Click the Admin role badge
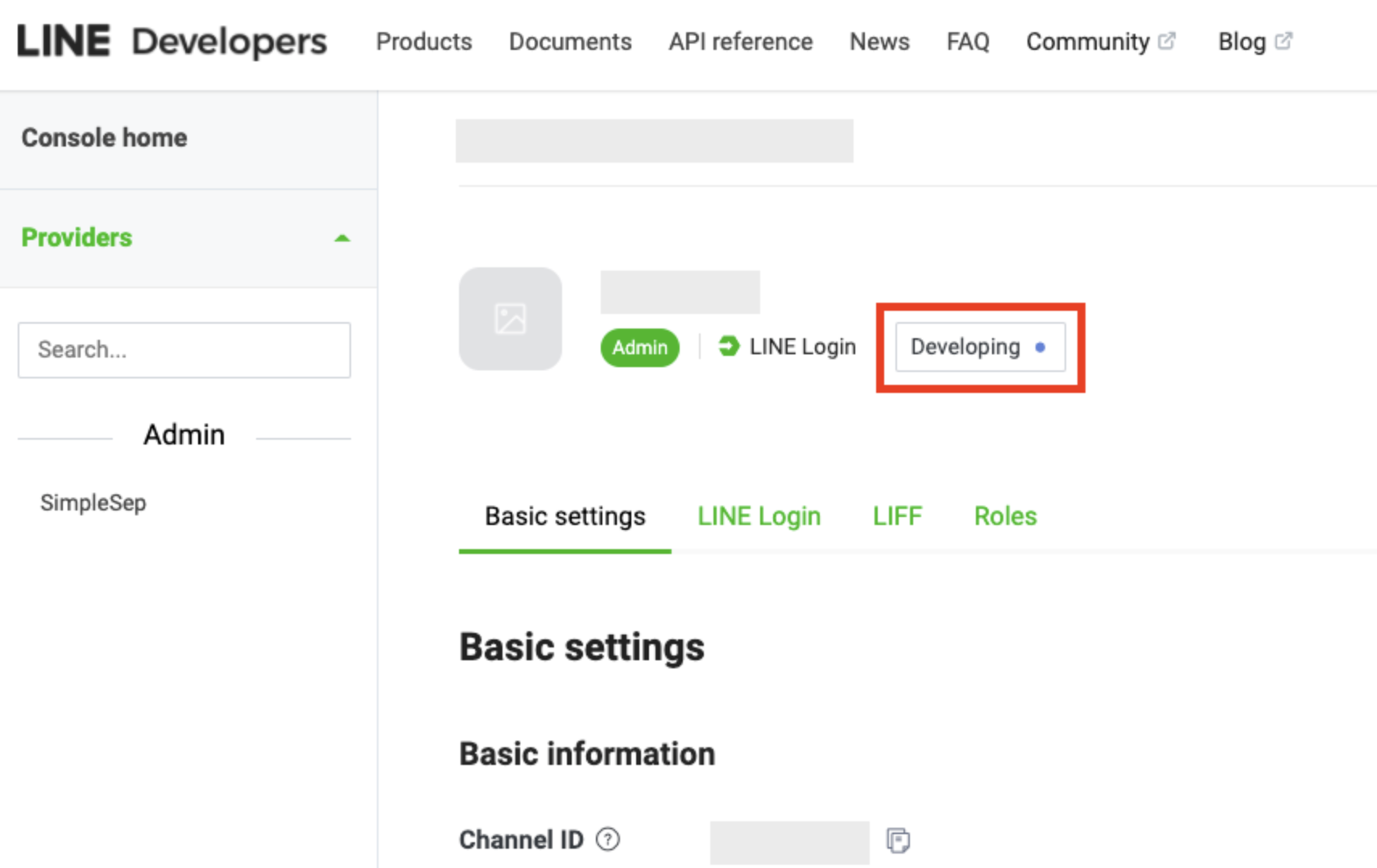 (x=640, y=348)
